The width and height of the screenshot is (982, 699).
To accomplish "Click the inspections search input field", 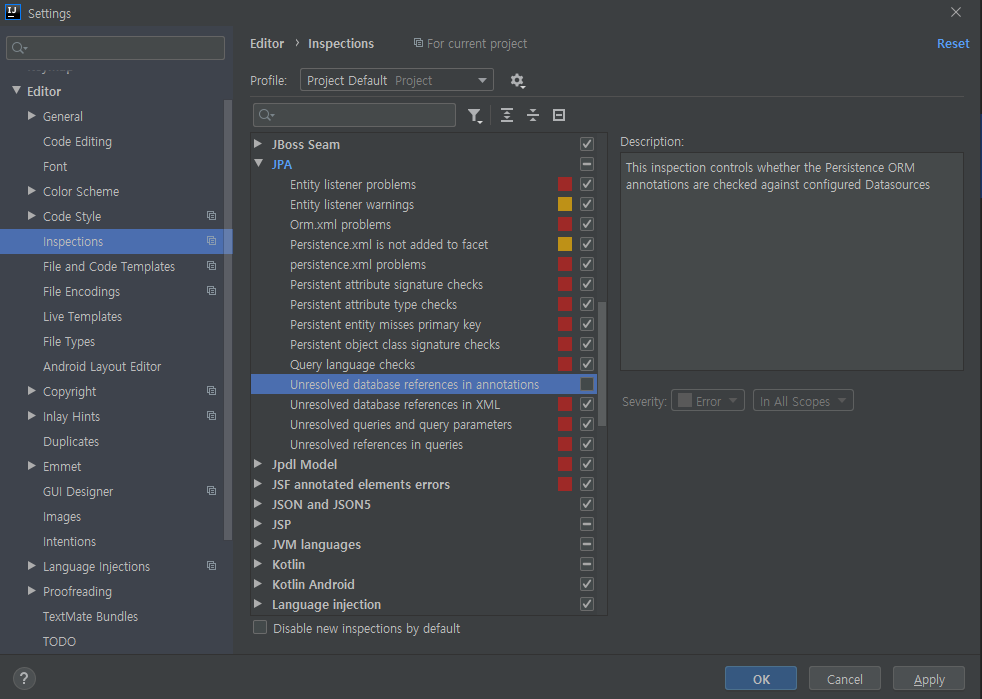I will pos(354,115).
